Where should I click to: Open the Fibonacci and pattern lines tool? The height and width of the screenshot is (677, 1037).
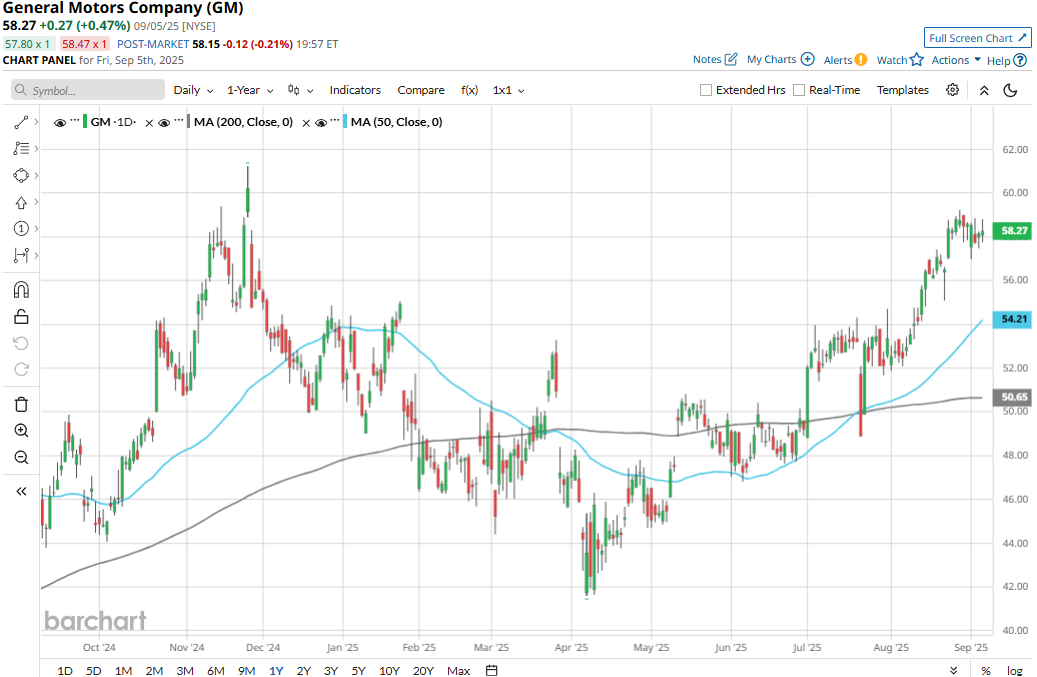(21, 149)
